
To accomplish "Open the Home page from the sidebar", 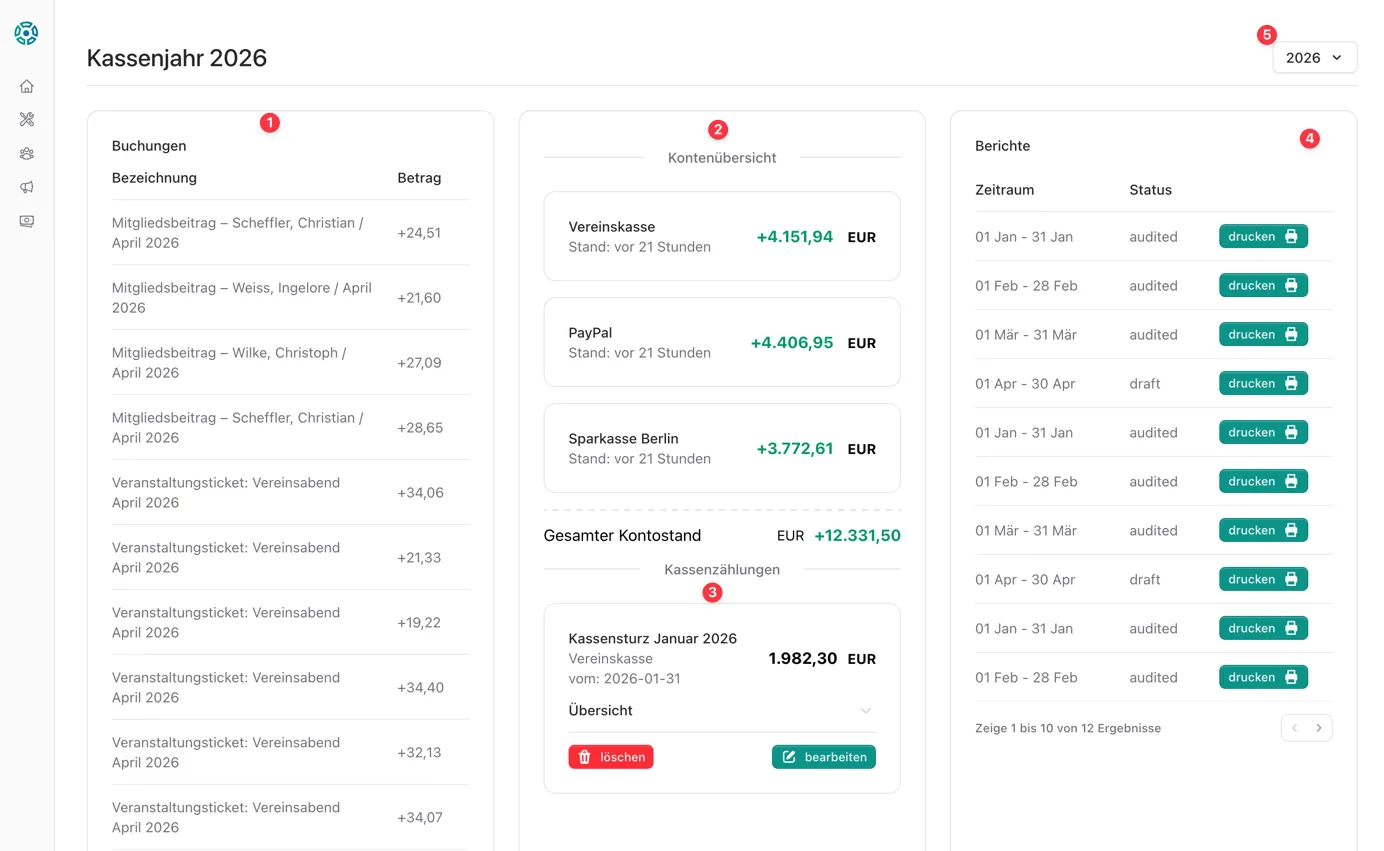I will click(x=26, y=86).
